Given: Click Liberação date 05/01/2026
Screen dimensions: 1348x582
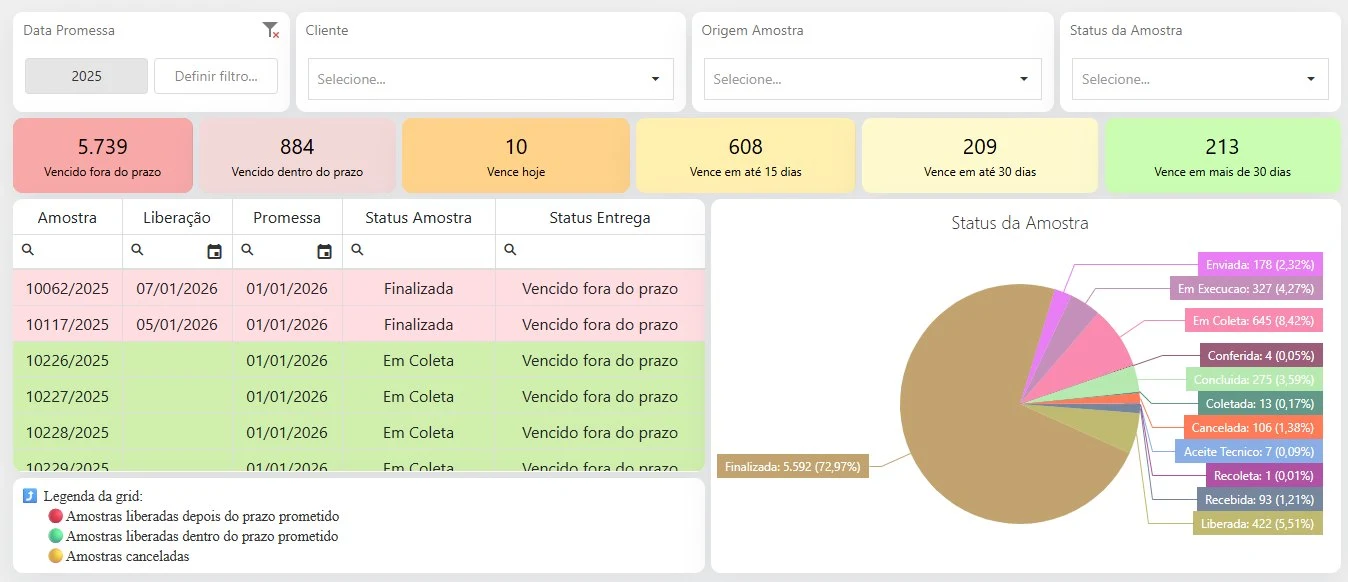Looking at the screenshot, I should tap(177, 324).
